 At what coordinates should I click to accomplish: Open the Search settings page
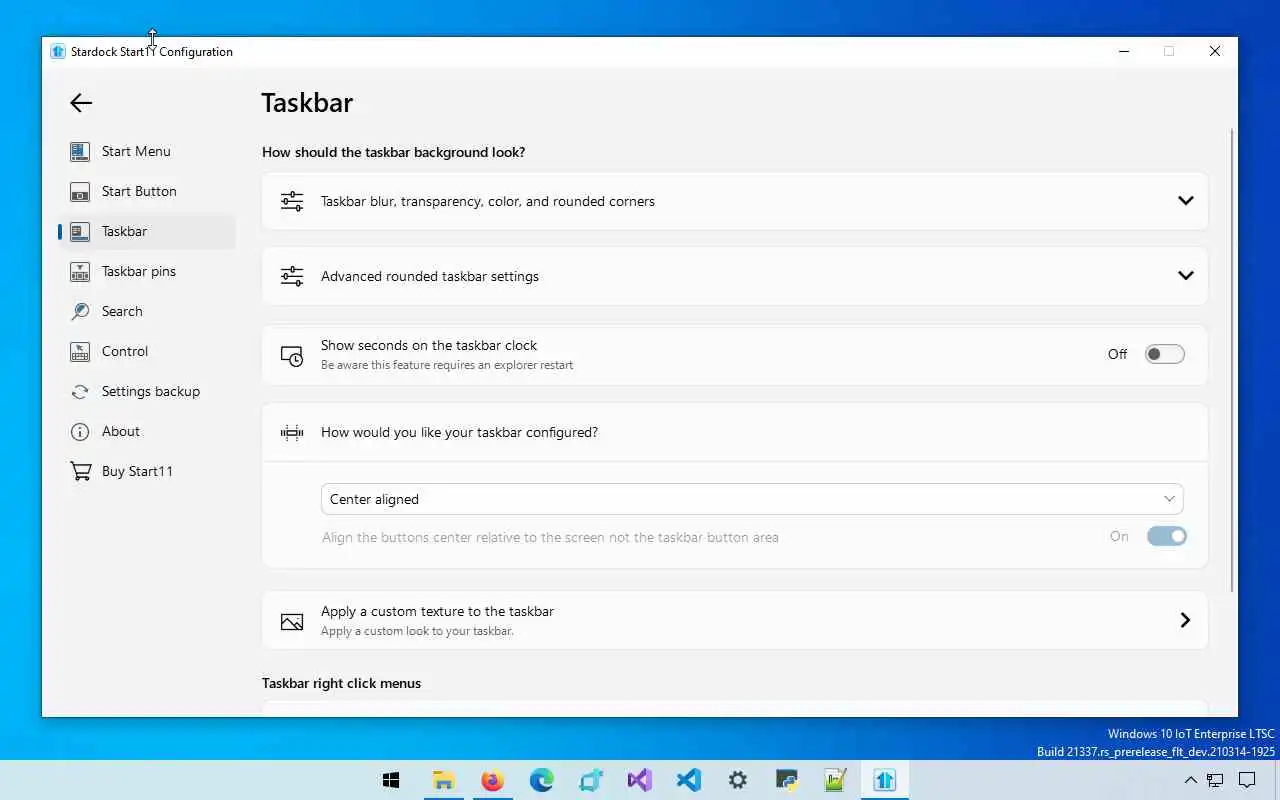(x=147, y=311)
